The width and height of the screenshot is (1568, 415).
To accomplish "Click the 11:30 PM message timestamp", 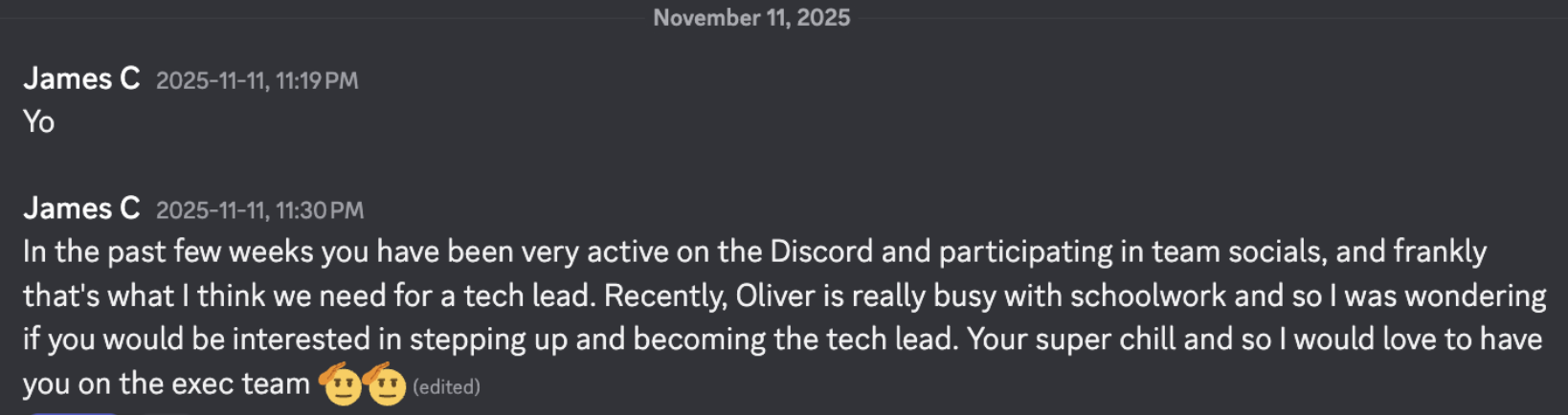I will click(x=259, y=210).
